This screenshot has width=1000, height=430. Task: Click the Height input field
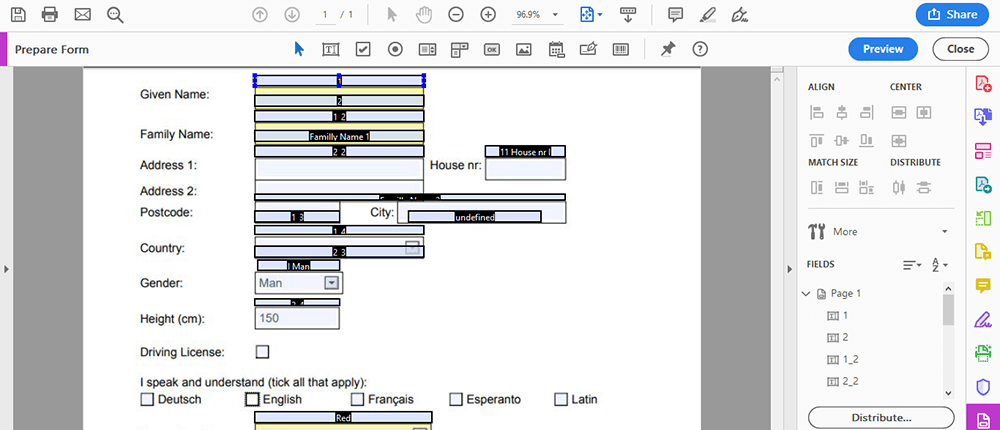tap(297, 319)
